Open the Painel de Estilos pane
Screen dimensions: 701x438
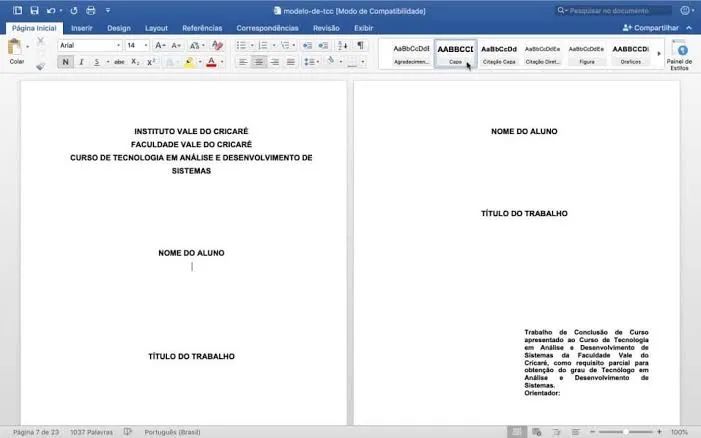[x=679, y=54]
